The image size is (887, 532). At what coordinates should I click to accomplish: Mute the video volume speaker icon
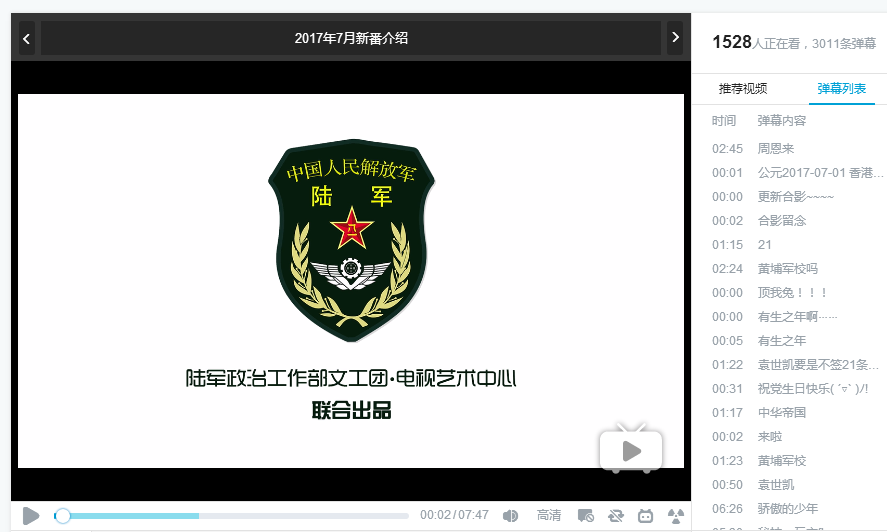tap(510, 516)
